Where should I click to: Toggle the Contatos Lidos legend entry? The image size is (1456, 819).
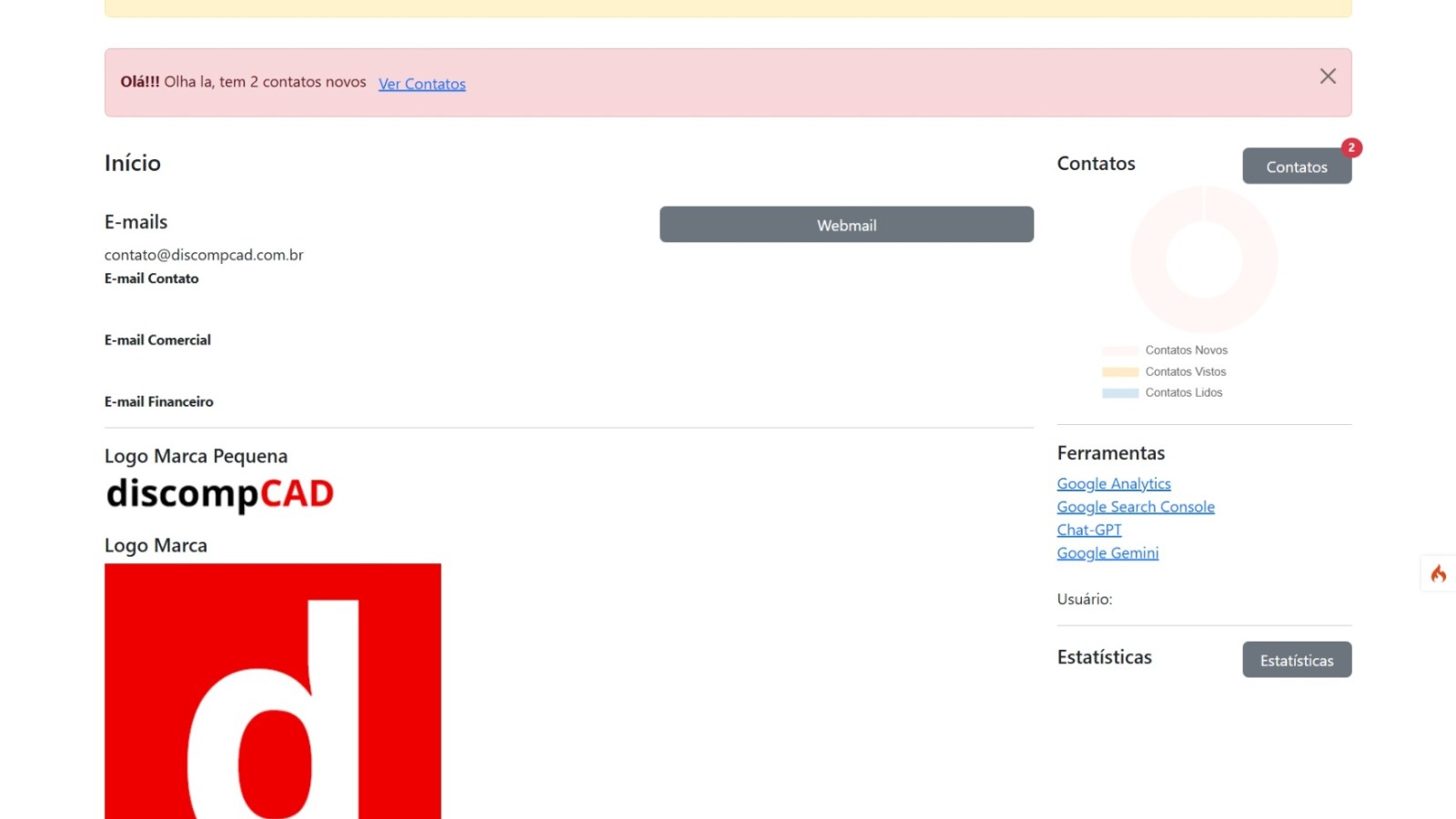(x=1183, y=392)
